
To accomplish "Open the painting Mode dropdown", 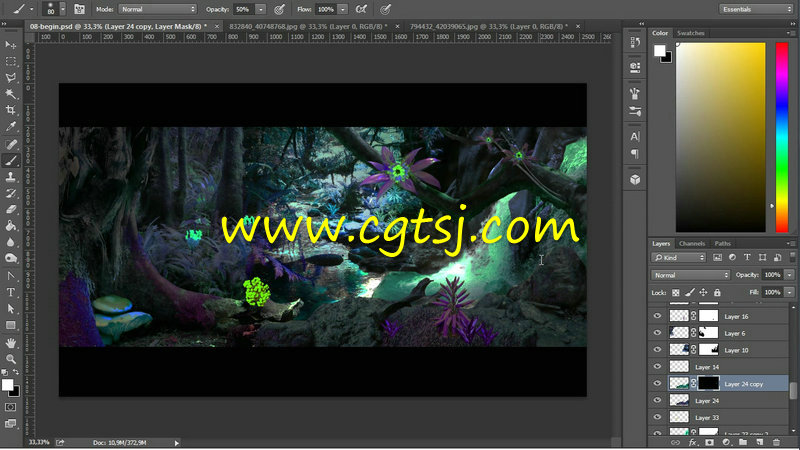I will 157,9.
